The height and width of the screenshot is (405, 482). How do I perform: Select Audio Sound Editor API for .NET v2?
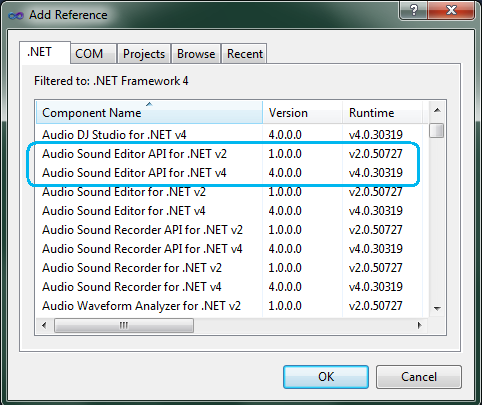(134, 154)
